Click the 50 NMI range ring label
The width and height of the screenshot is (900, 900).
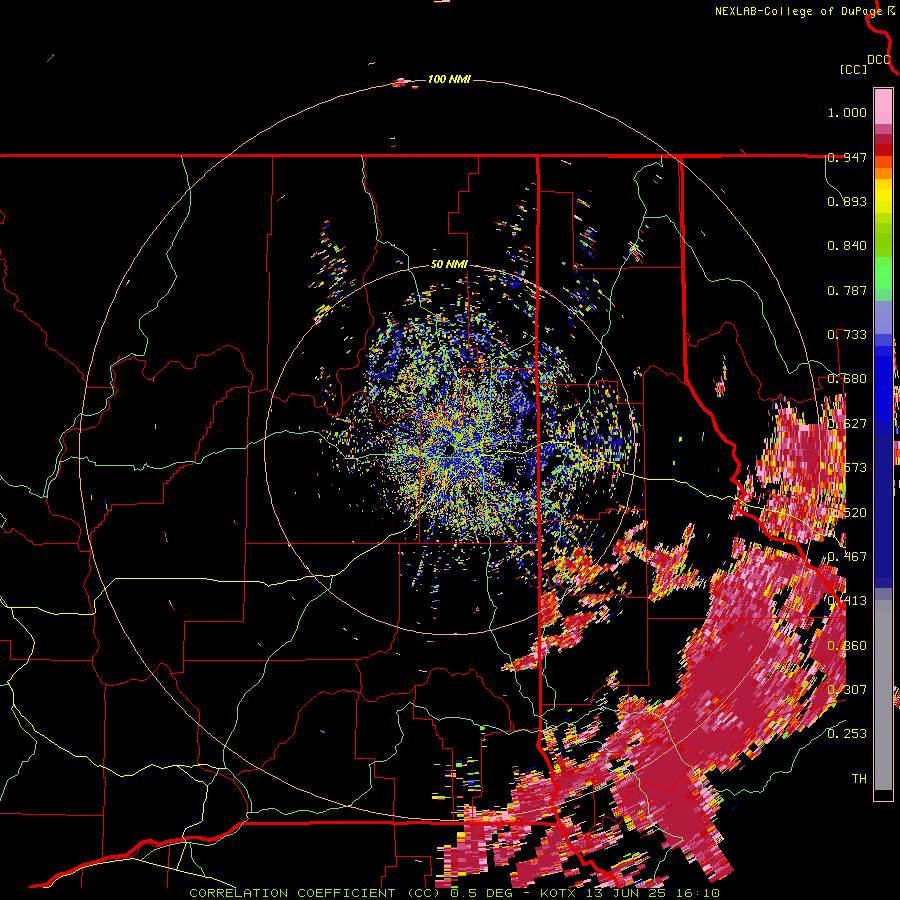449,265
